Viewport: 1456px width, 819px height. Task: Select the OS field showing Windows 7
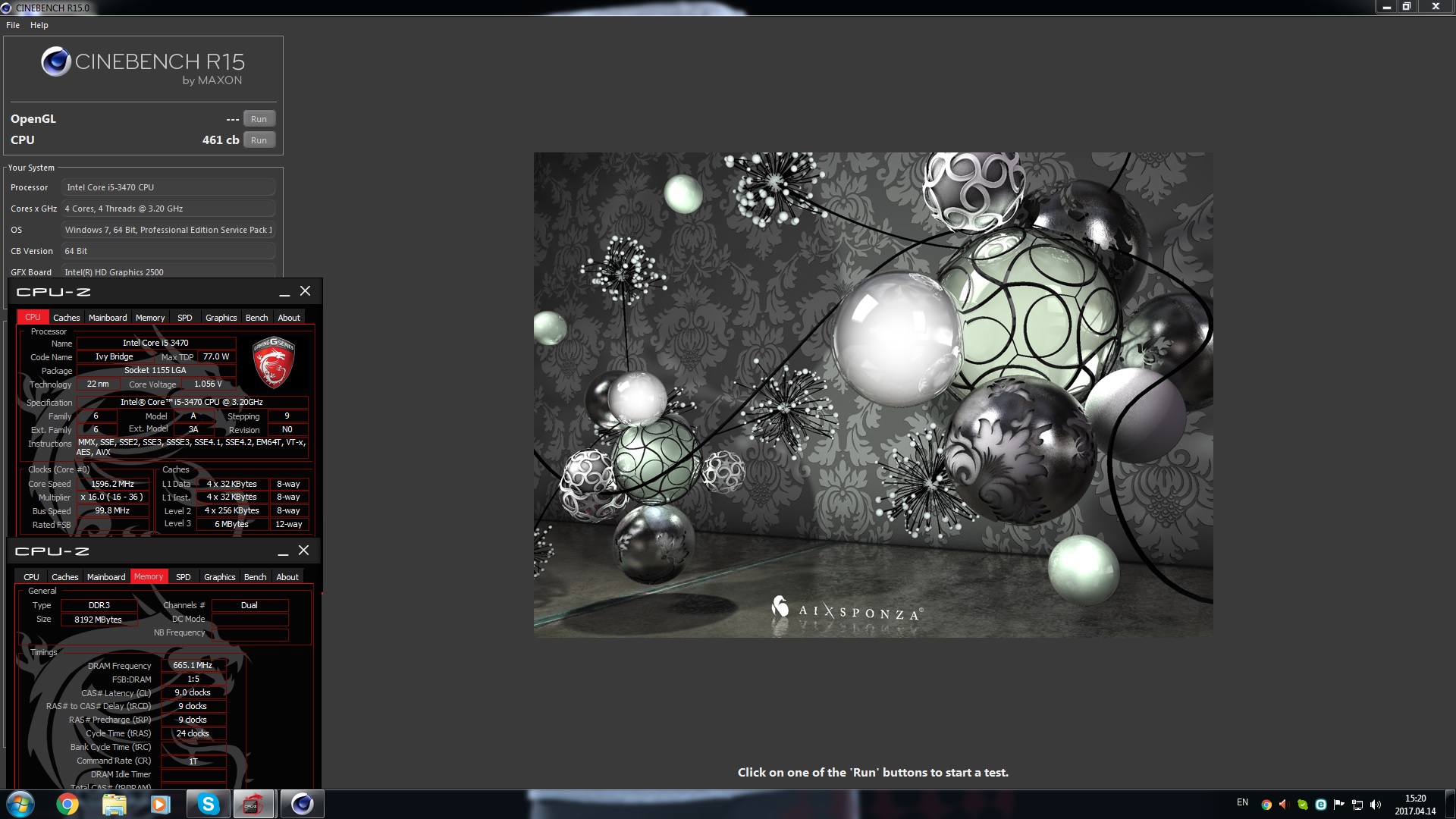pyautogui.click(x=168, y=230)
